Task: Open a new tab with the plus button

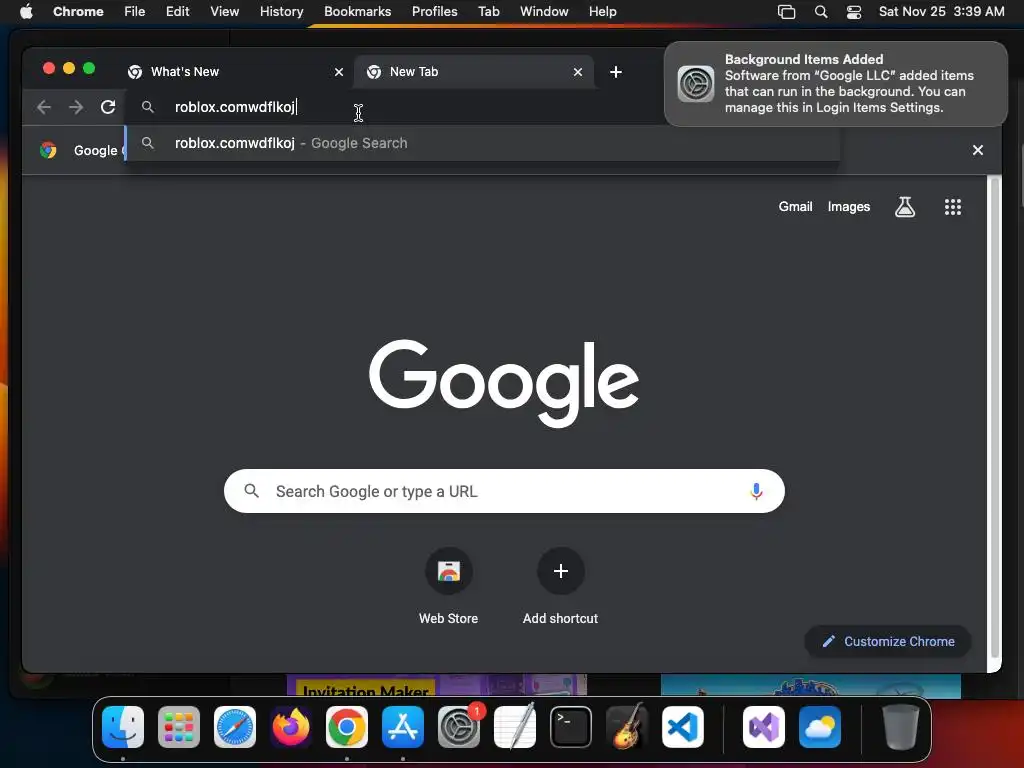Action: [x=616, y=72]
